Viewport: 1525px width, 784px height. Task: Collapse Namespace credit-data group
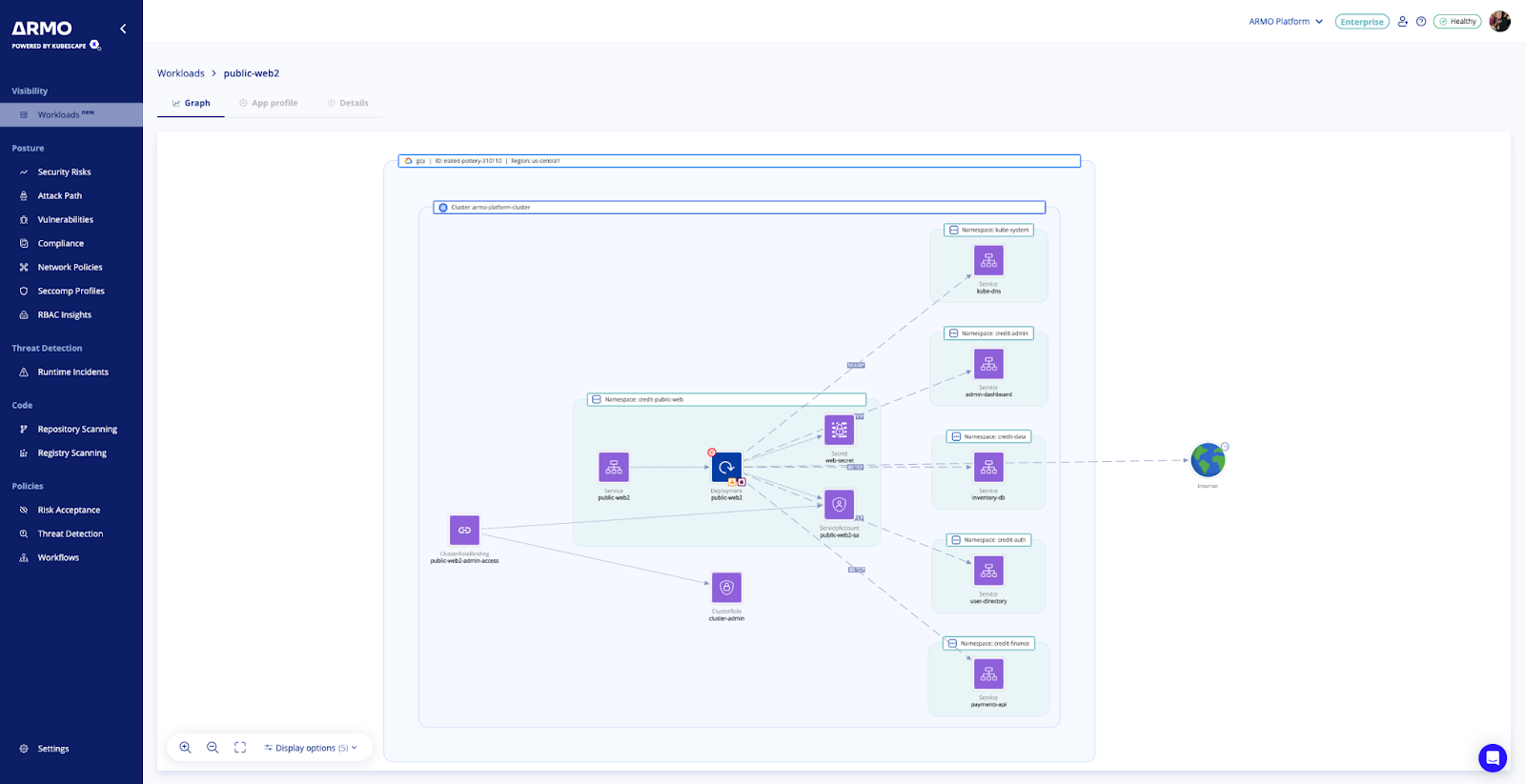pyautogui.click(x=955, y=436)
